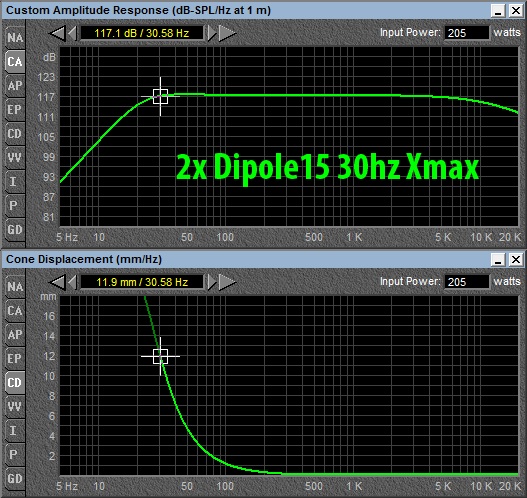Open AP tab in Custom Amplitude Response window
This screenshot has height=498, width=527.
click(x=15, y=86)
